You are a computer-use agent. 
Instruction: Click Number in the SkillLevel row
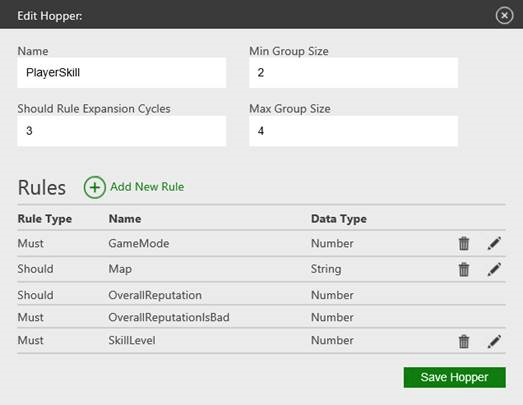coord(332,340)
